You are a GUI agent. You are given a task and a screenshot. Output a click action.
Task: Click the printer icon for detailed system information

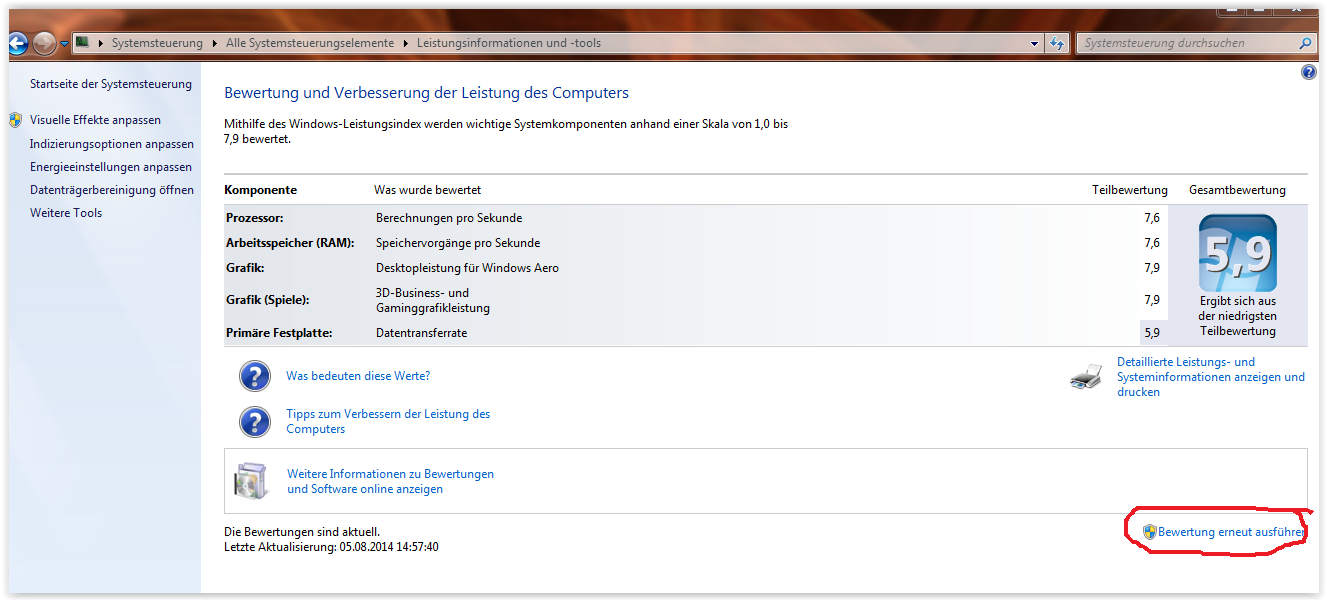point(1086,377)
